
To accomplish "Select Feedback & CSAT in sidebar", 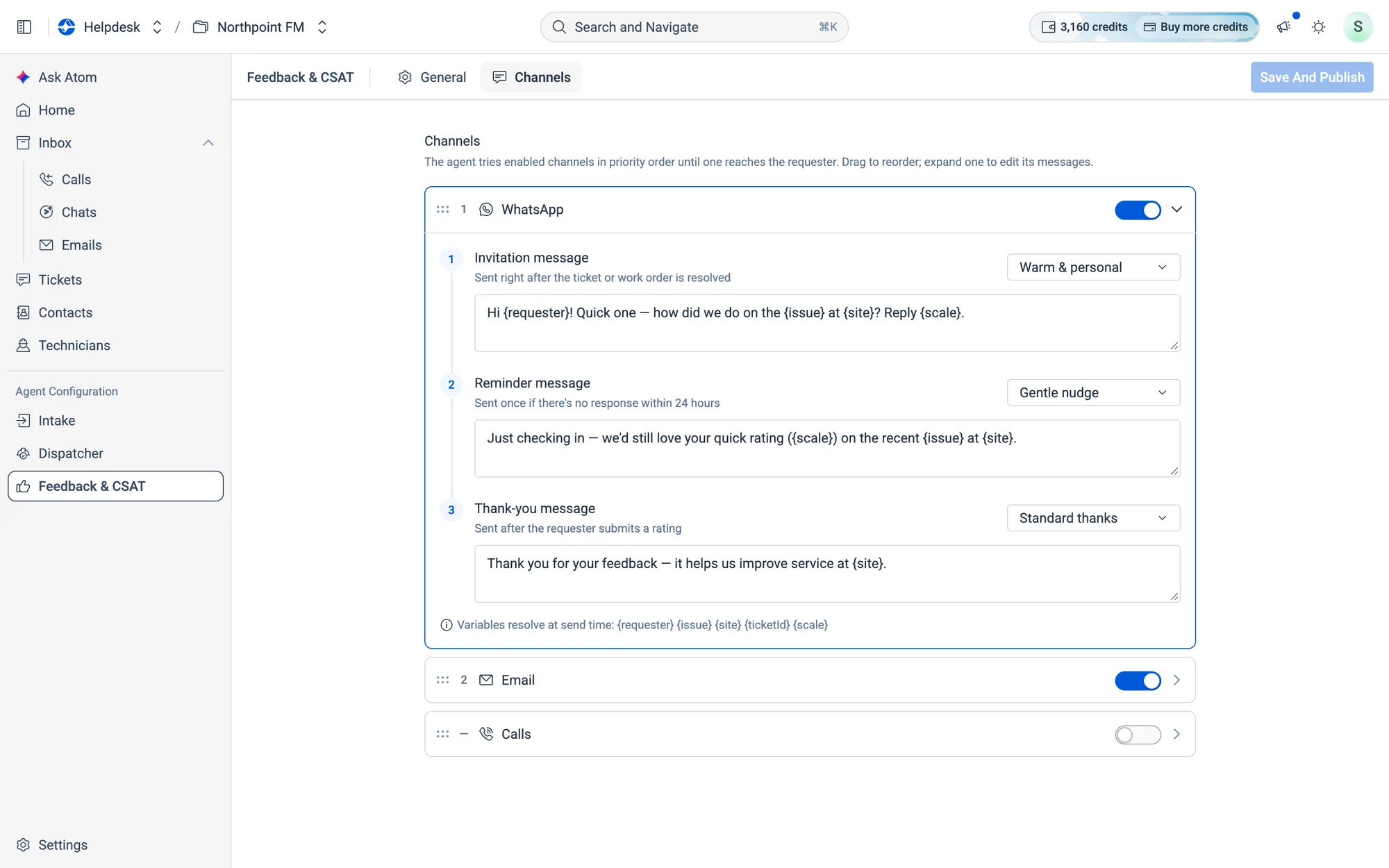I will tap(116, 486).
